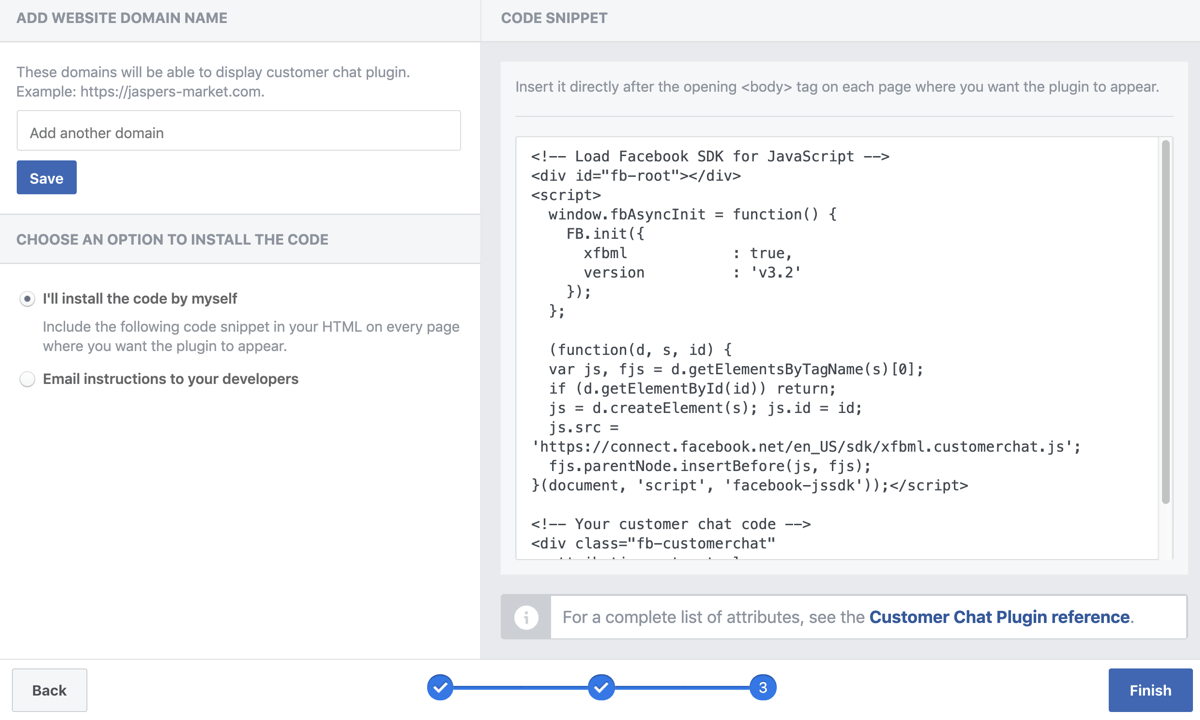This screenshot has height=720, width=1200.
Task: Click the "Example: https://jaspers-market.com." text
Action: 140,92
